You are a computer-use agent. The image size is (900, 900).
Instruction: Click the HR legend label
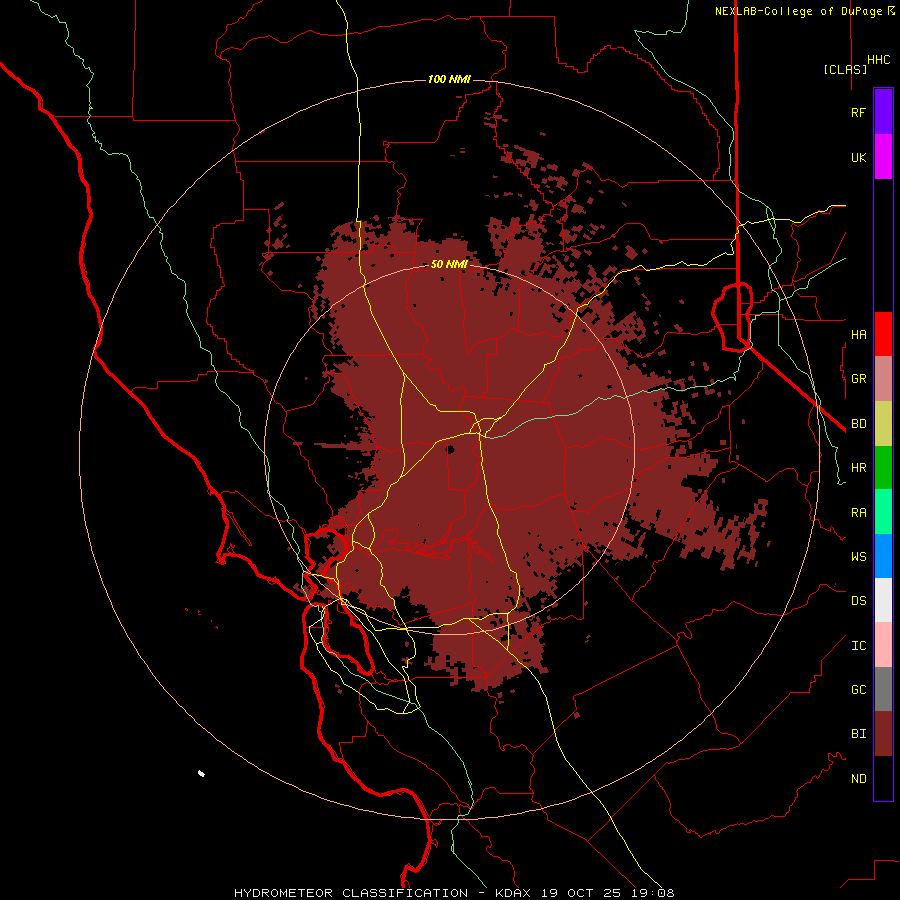pos(858,468)
